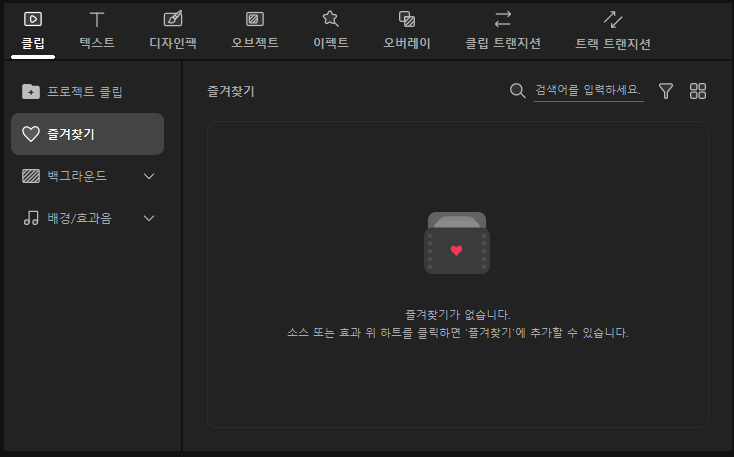Go to the 오버레이 overlay tab

point(407,30)
